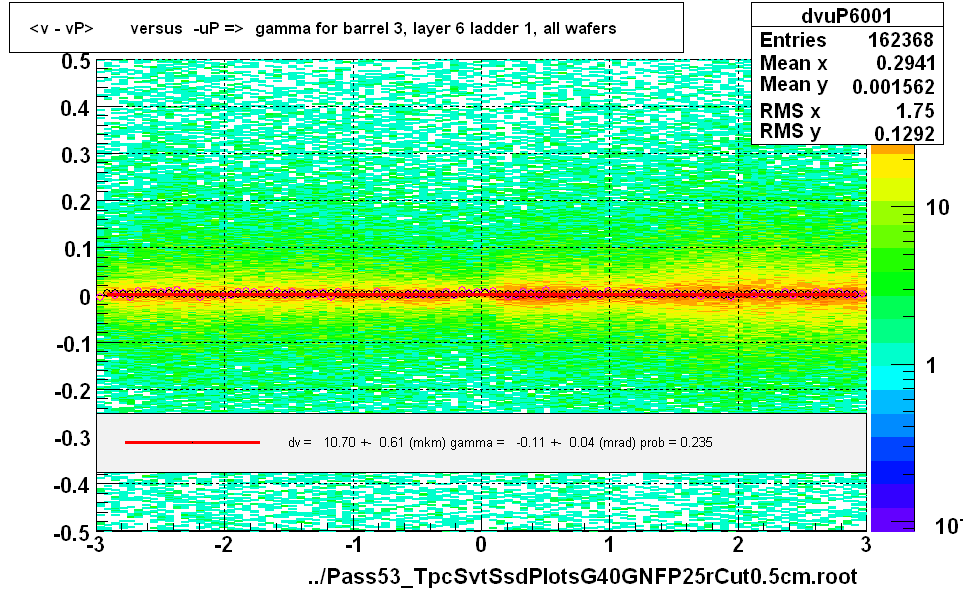
Task: Click y-axis label 0.3
Action: point(76,155)
